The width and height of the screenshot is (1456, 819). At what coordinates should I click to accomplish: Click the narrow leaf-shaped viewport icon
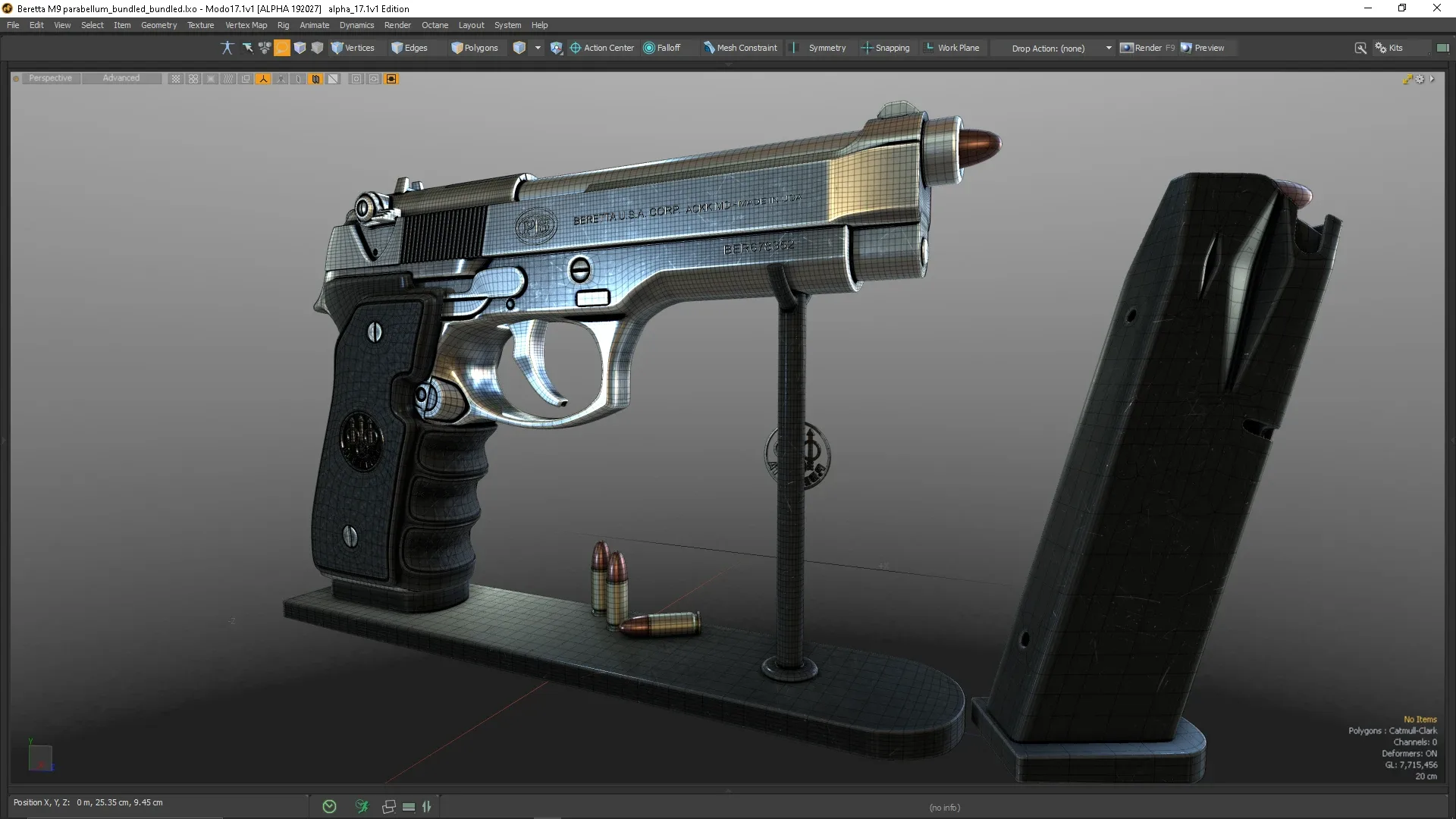click(x=298, y=79)
